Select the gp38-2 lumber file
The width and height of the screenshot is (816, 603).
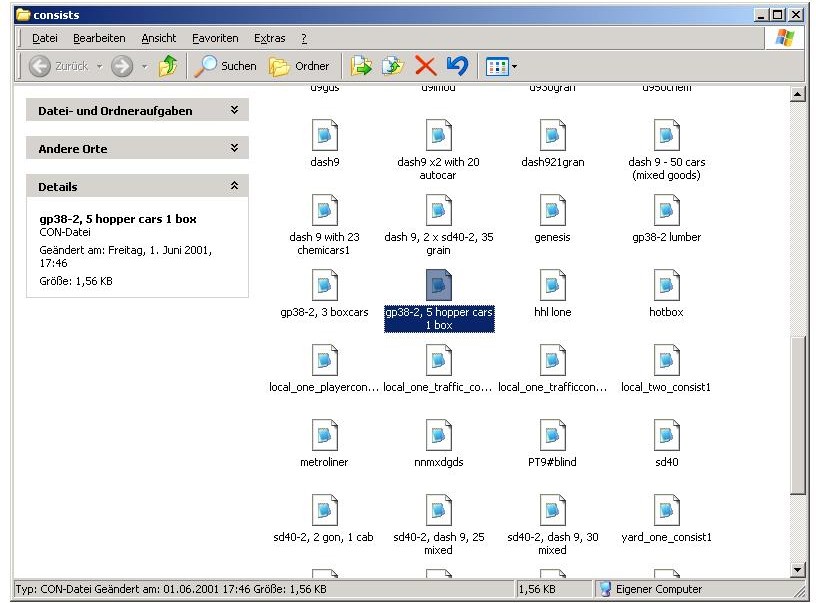(x=666, y=210)
